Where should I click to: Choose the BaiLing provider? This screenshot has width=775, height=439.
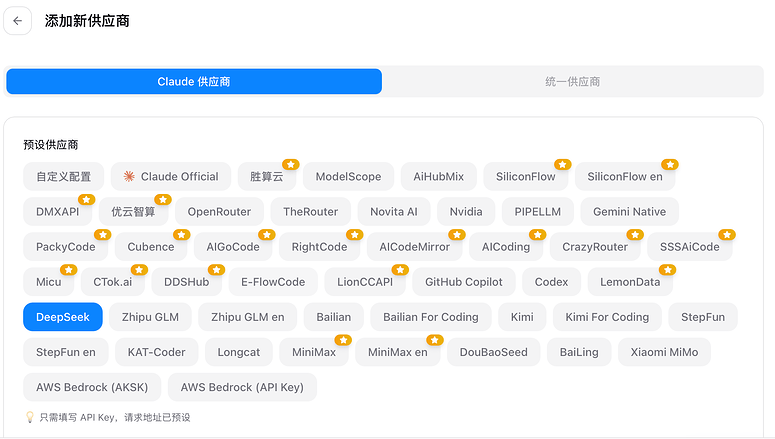(579, 352)
